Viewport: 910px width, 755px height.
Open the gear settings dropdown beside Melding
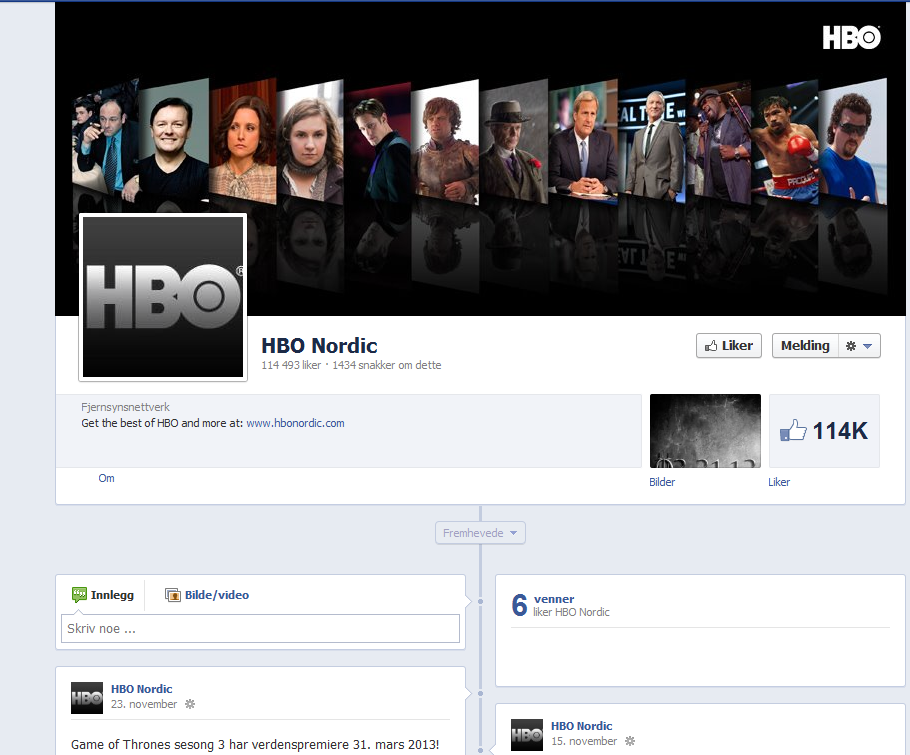(859, 346)
